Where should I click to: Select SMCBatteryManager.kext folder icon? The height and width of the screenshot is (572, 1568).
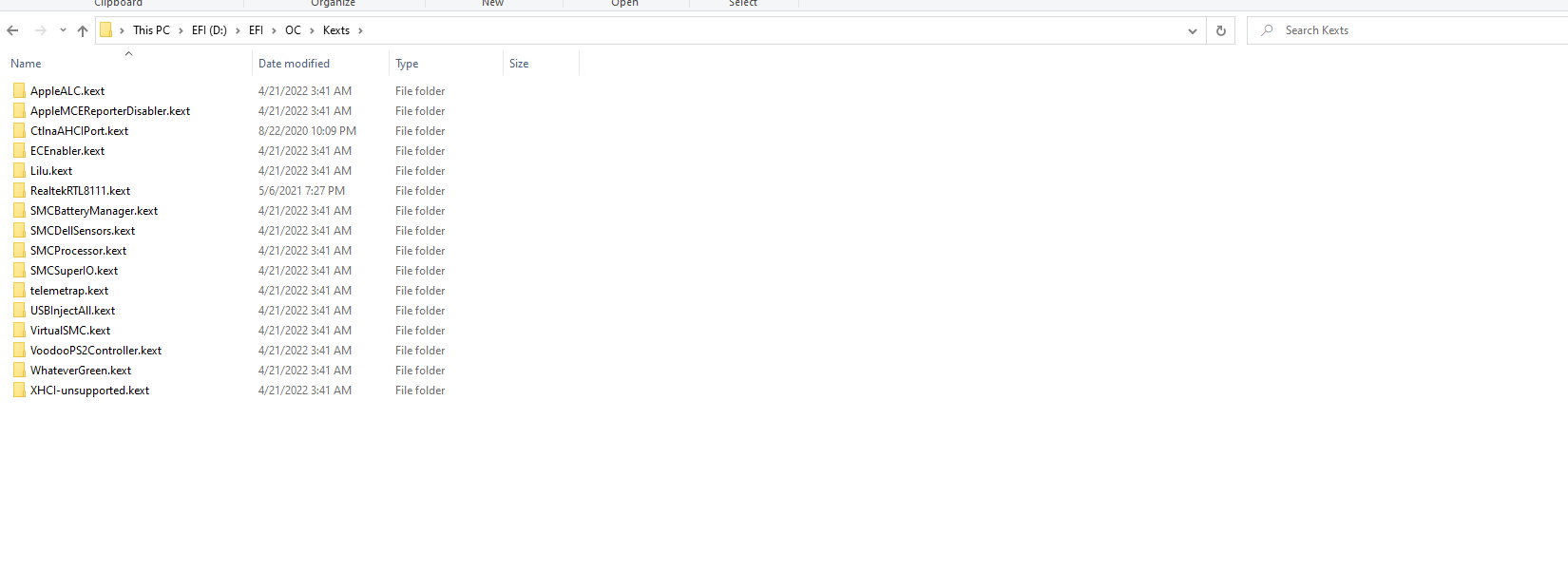[19, 211]
